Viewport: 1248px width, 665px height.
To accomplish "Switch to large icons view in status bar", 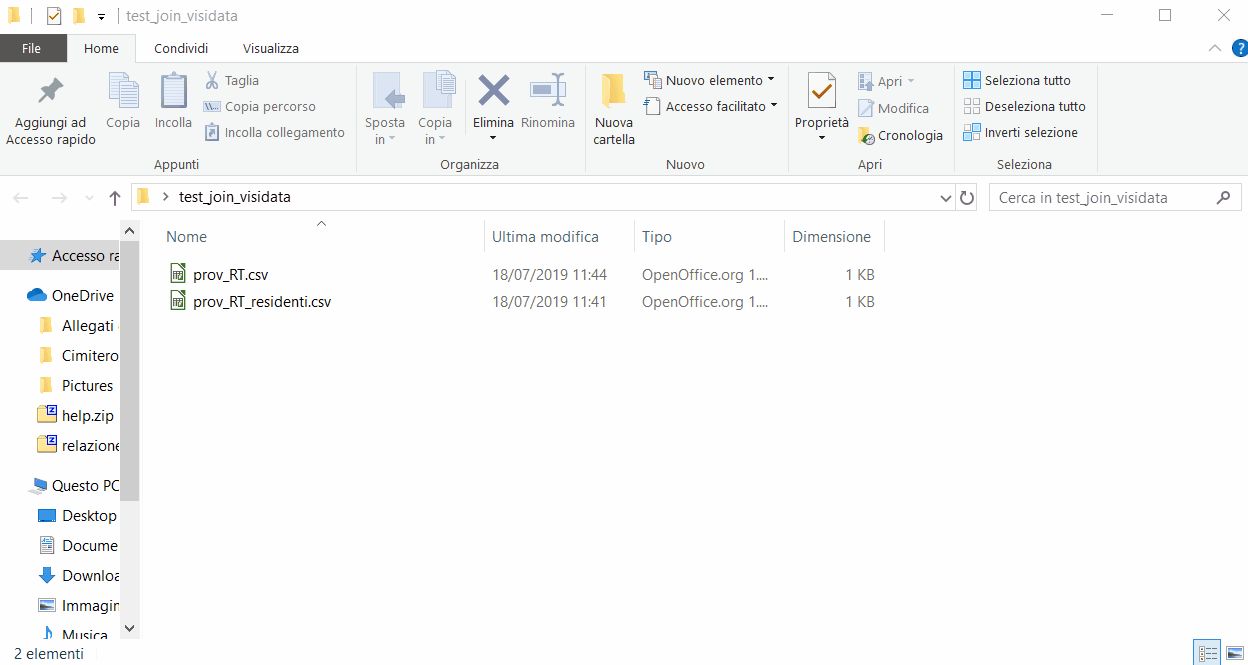I will [1234, 654].
